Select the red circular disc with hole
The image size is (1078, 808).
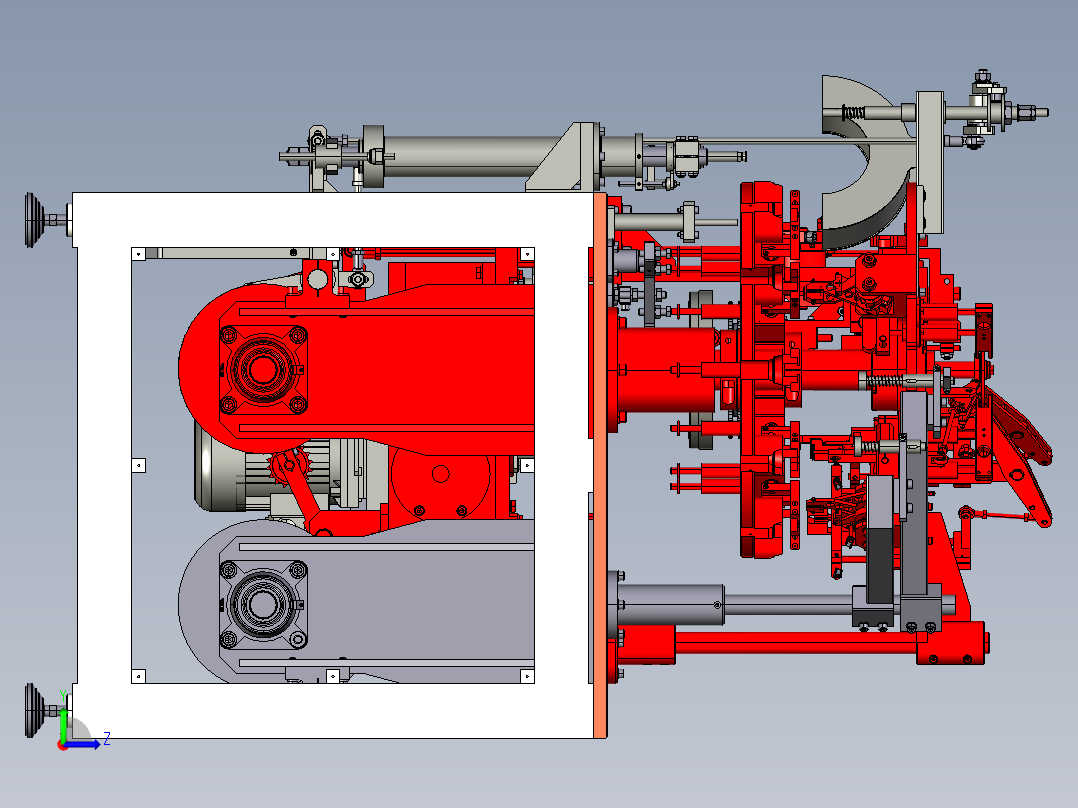click(x=441, y=474)
